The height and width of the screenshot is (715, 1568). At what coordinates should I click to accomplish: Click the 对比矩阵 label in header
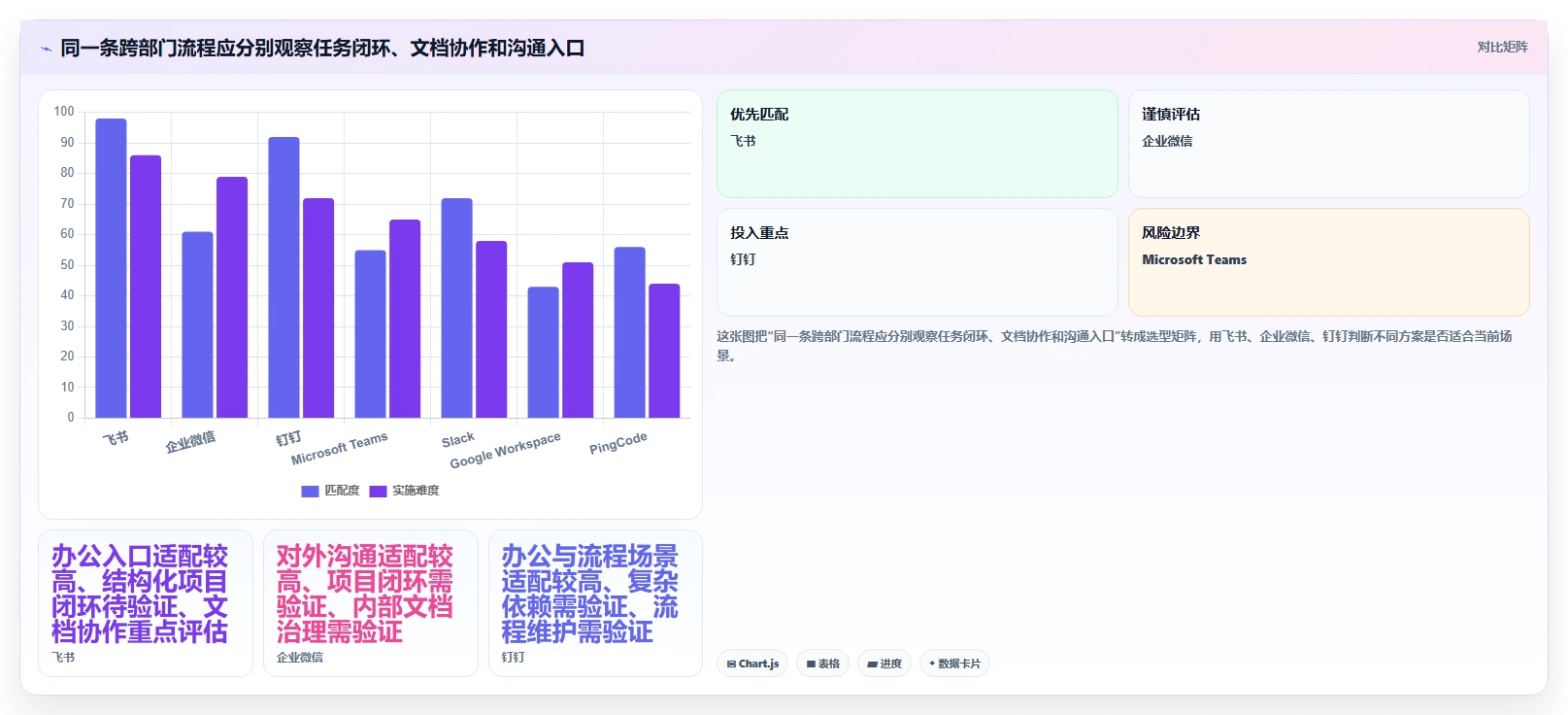click(1502, 47)
